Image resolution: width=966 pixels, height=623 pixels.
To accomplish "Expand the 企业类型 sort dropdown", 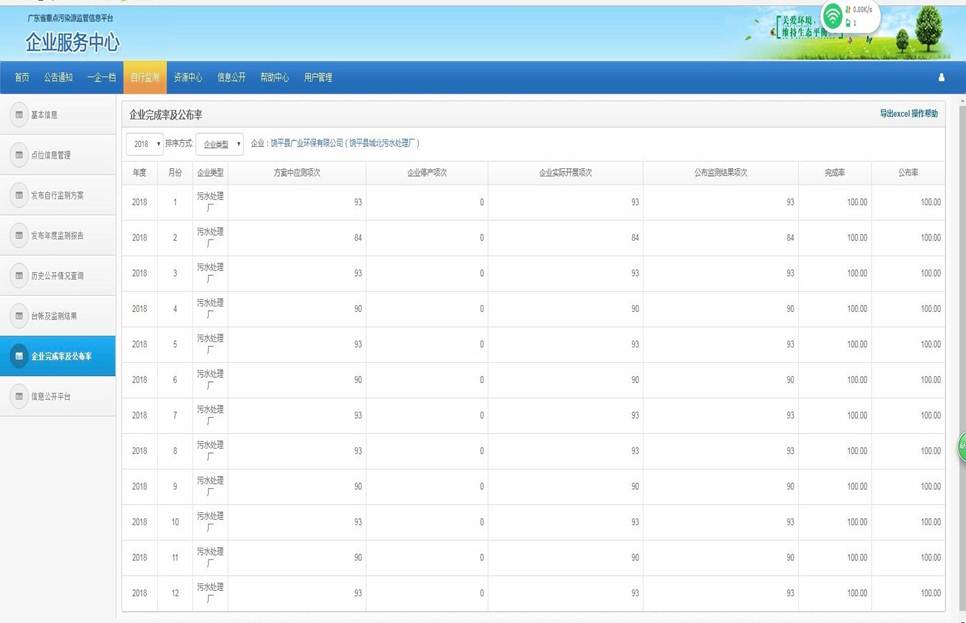I will tap(220, 144).
